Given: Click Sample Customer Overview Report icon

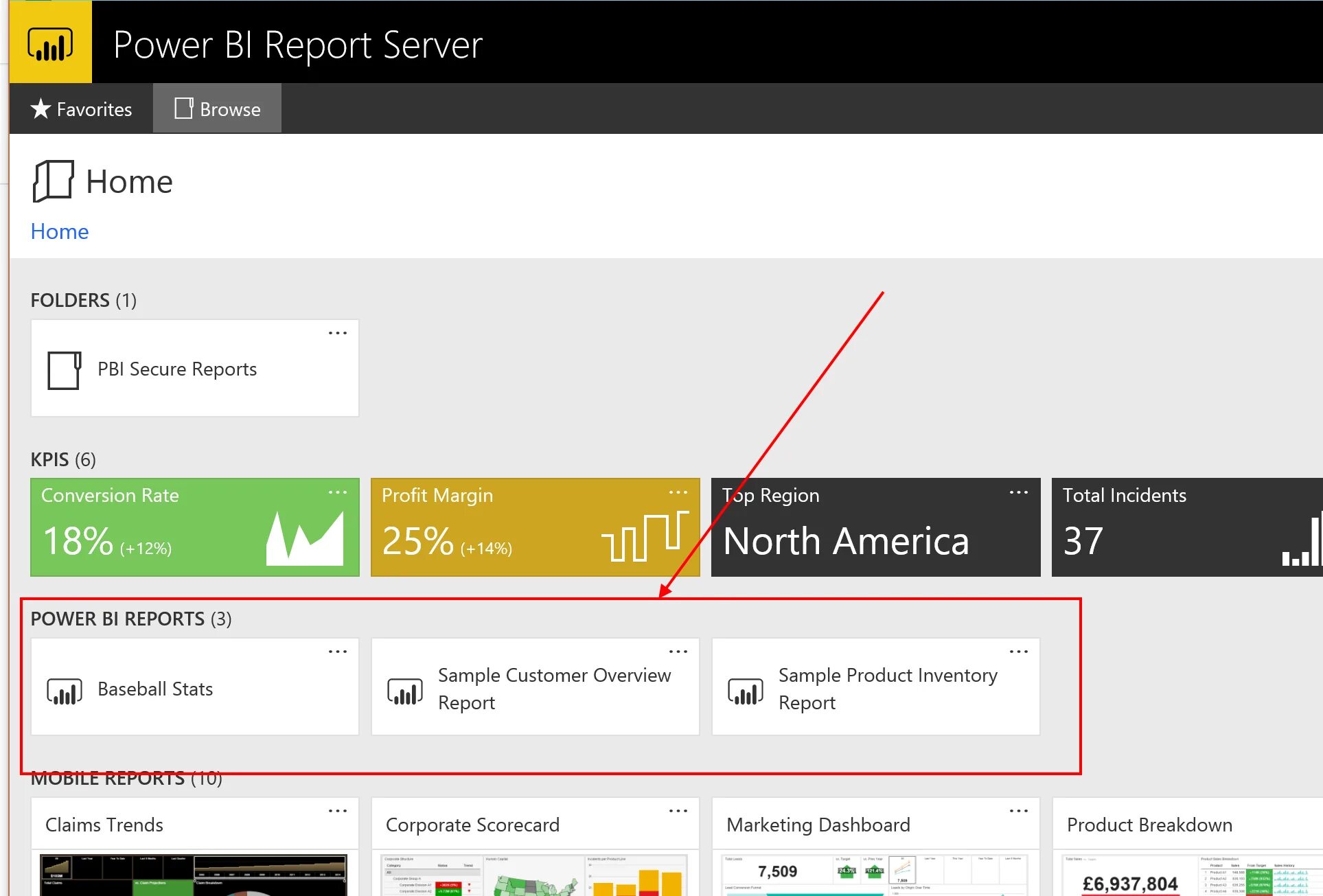Looking at the screenshot, I should pyautogui.click(x=404, y=691).
